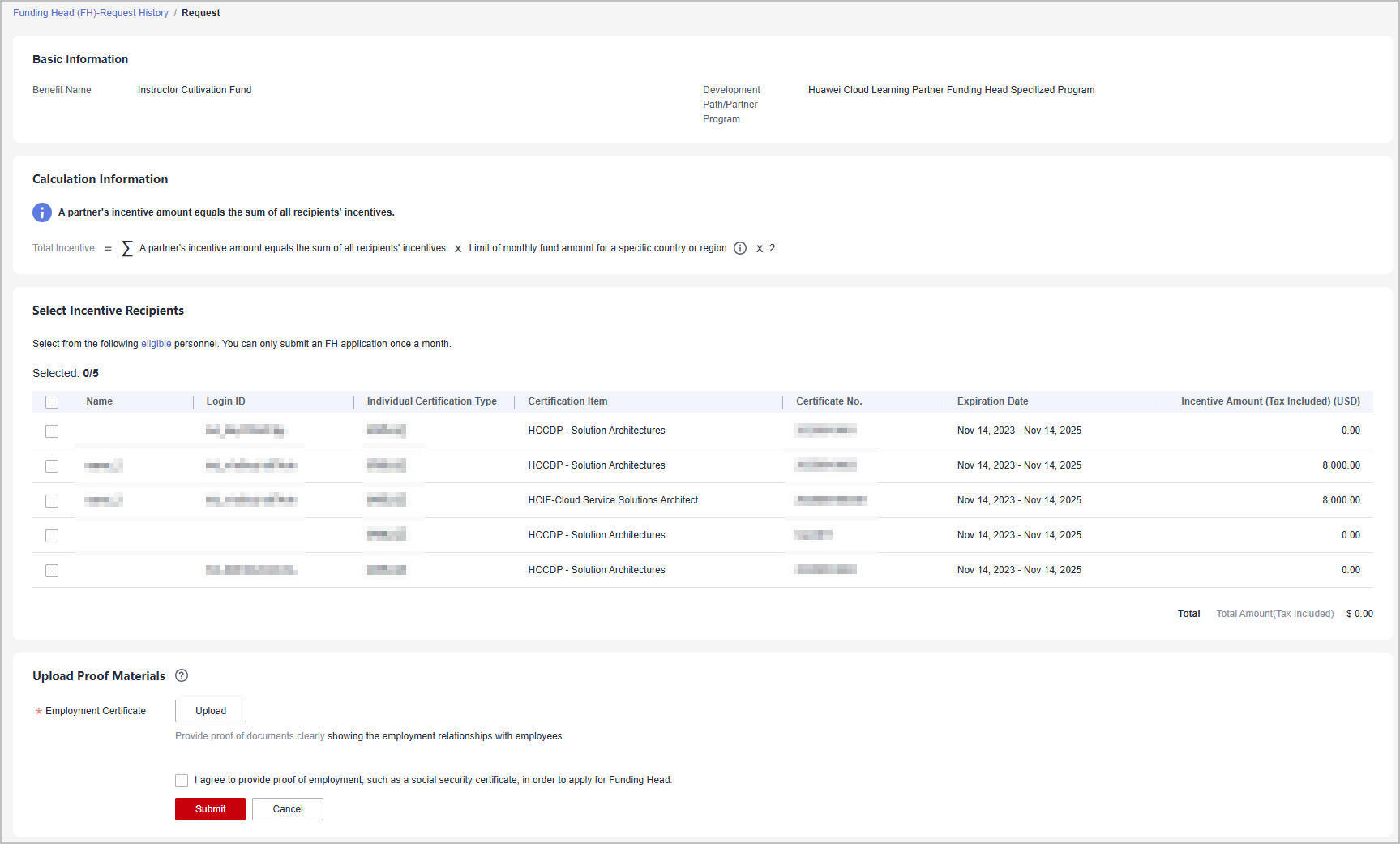Click the Request breadcrumb item
1400x844 pixels.
point(200,13)
